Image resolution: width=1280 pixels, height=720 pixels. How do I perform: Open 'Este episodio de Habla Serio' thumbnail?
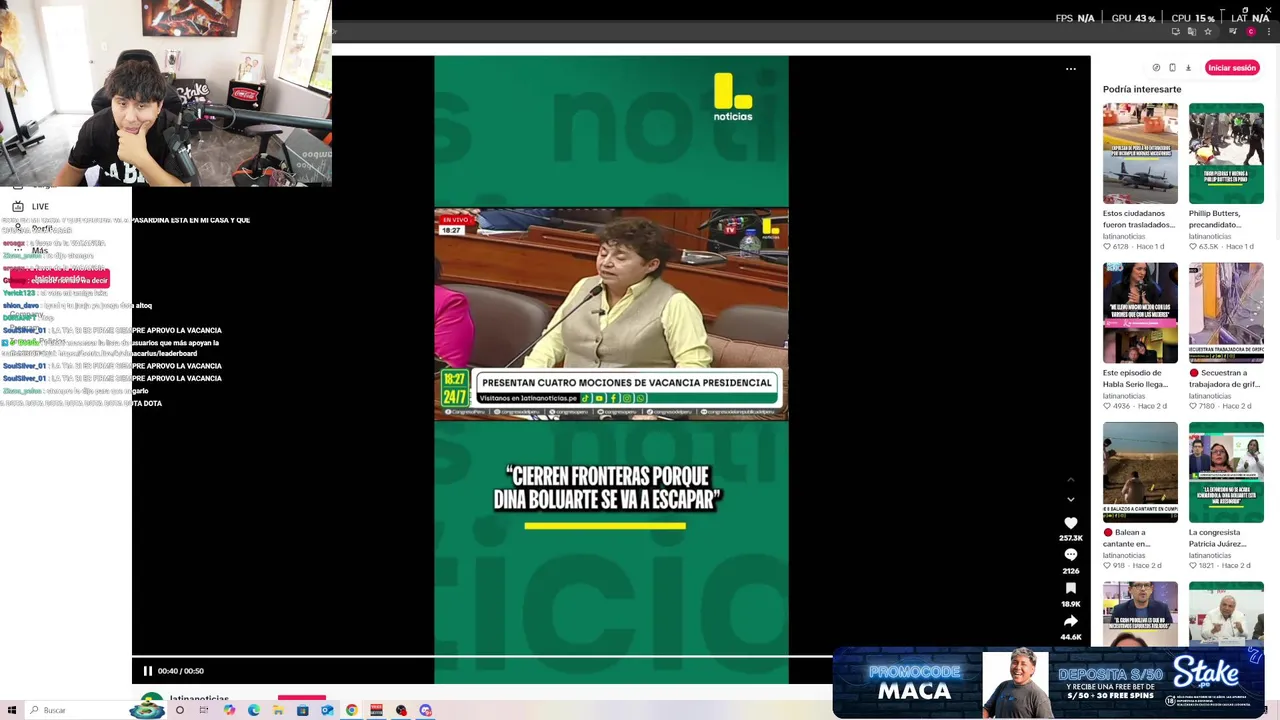[1140, 313]
